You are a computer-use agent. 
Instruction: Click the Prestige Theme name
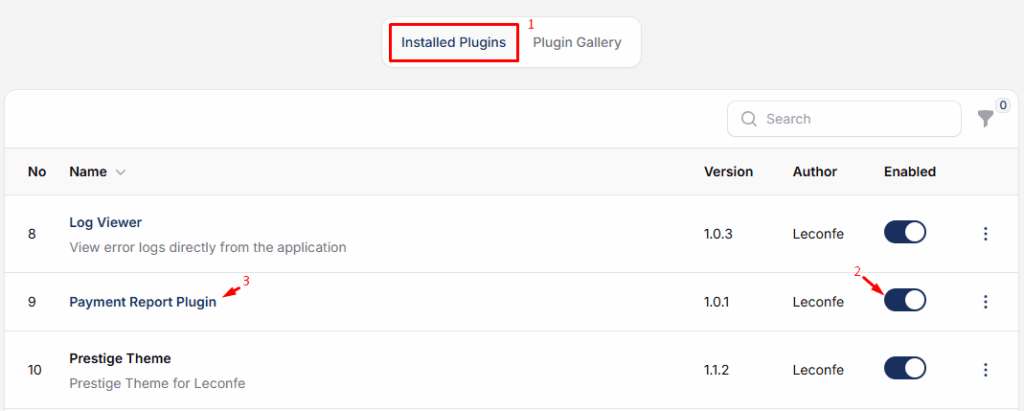coord(120,358)
